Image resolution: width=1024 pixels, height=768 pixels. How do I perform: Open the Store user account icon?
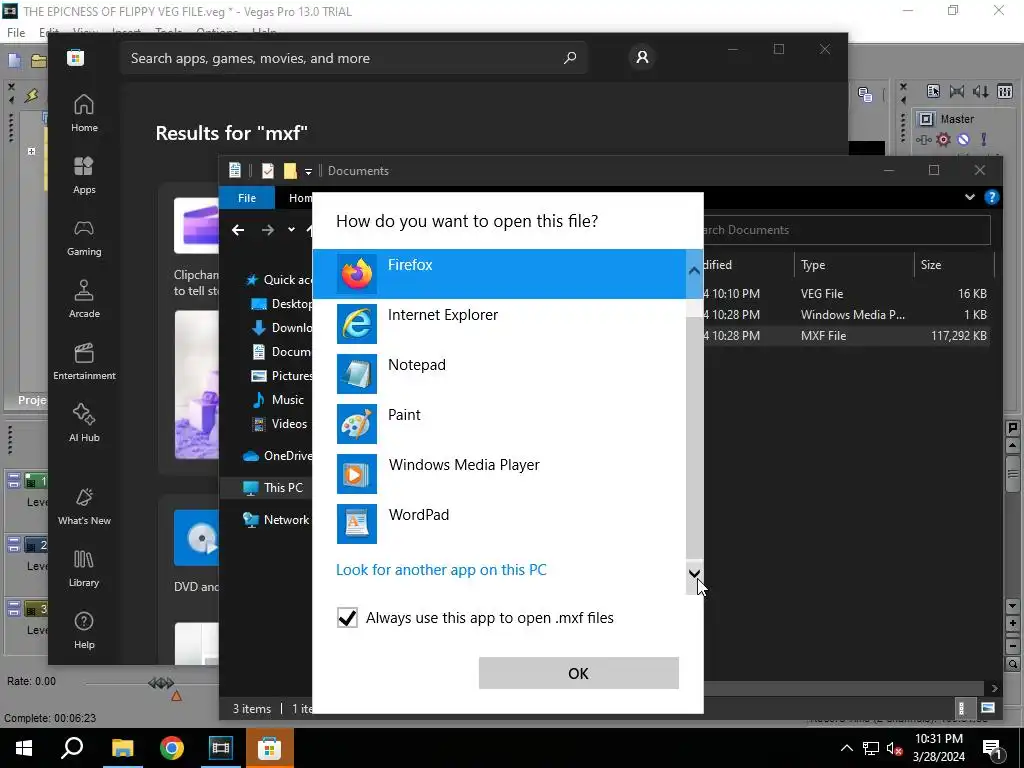(643, 57)
